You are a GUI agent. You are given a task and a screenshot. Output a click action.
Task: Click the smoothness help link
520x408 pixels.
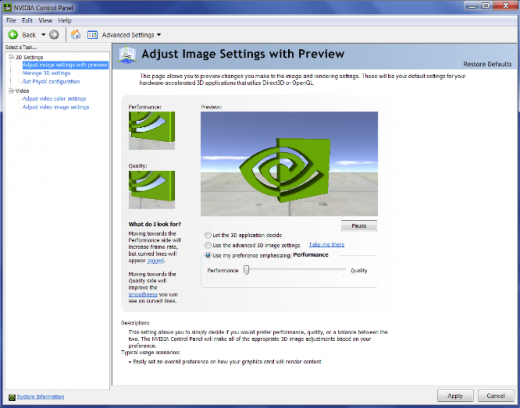143,294
